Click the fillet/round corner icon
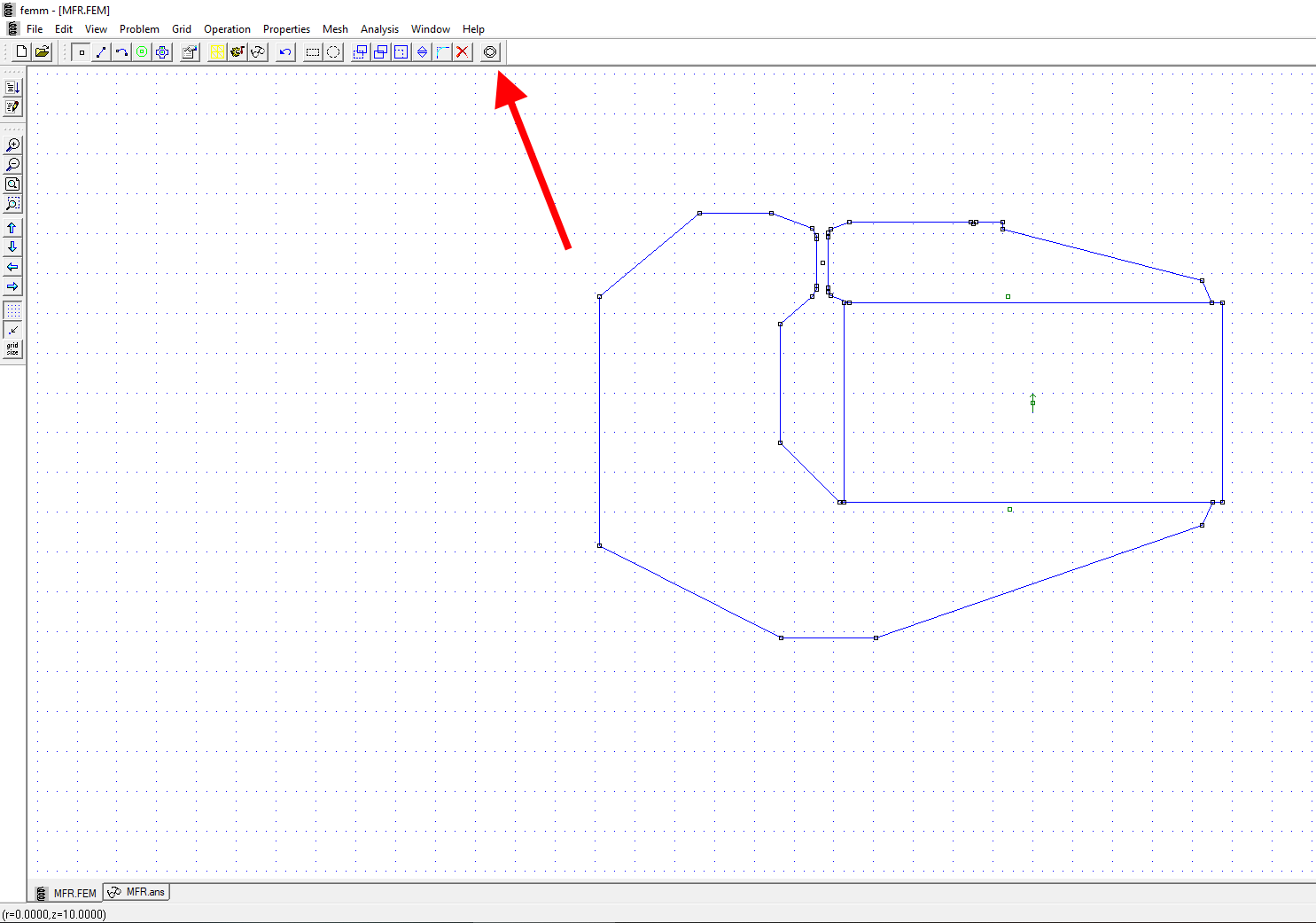 click(x=442, y=51)
